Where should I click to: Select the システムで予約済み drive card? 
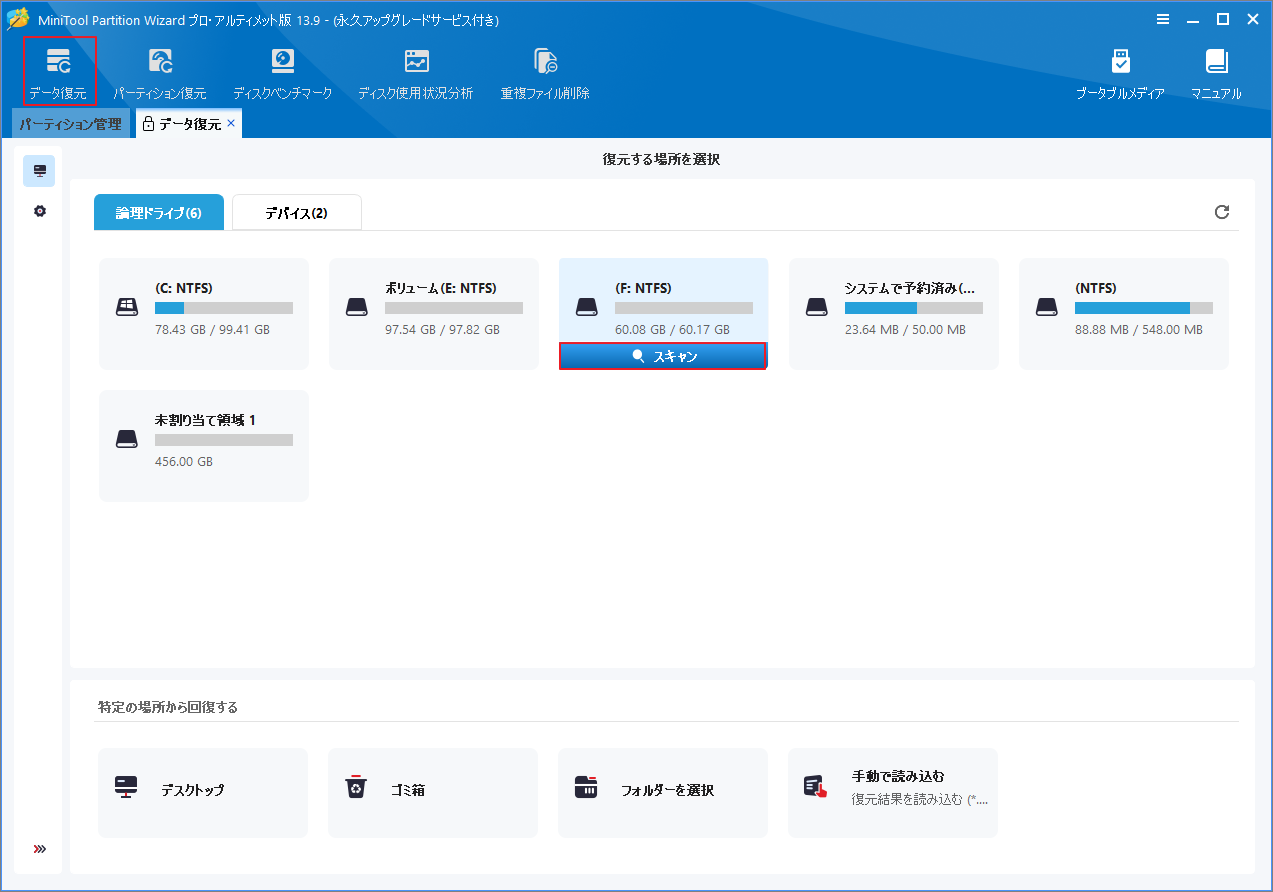[x=894, y=314]
